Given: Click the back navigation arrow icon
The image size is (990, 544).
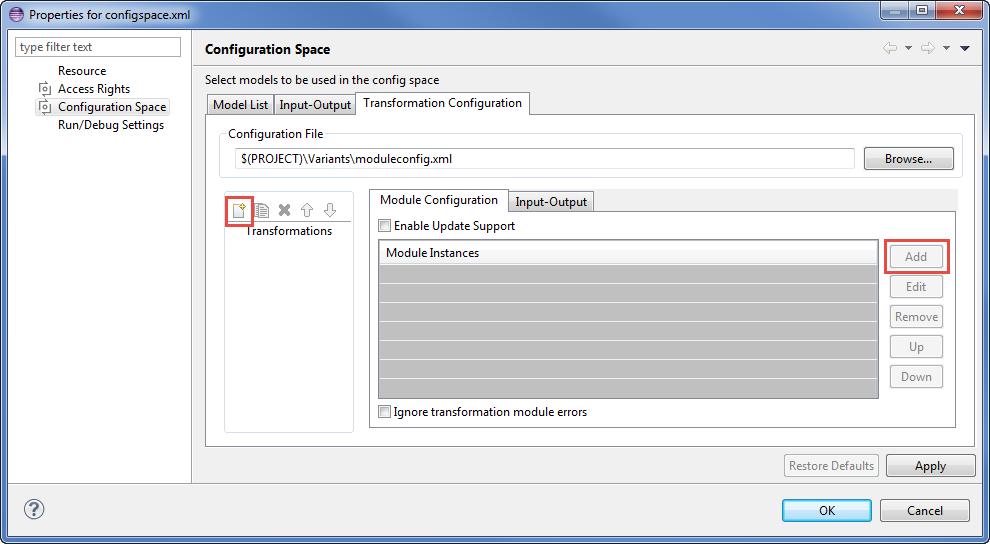Looking at the screenshot, I should 889,48.
